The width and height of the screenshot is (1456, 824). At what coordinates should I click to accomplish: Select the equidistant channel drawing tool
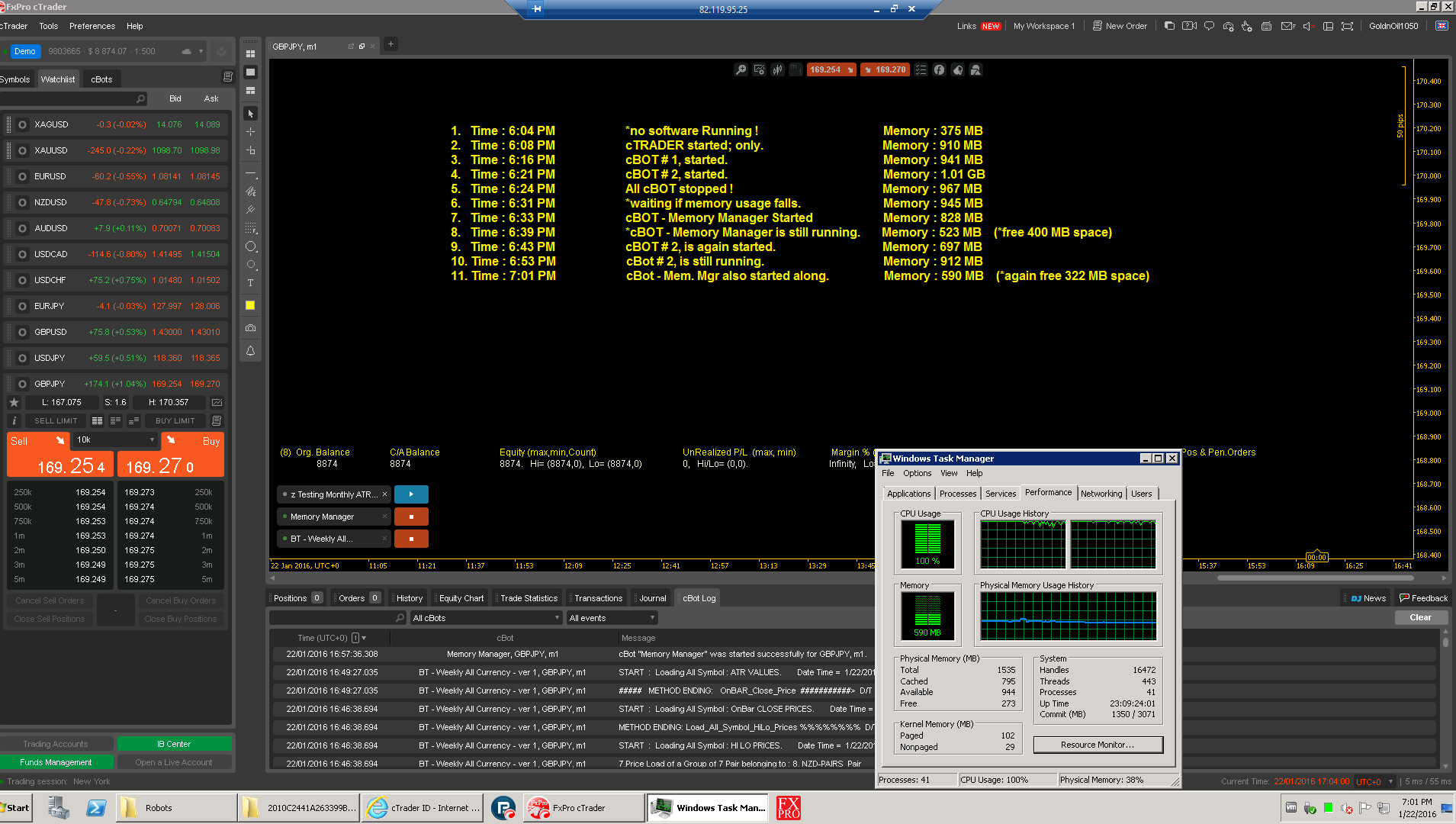(250, 192)
